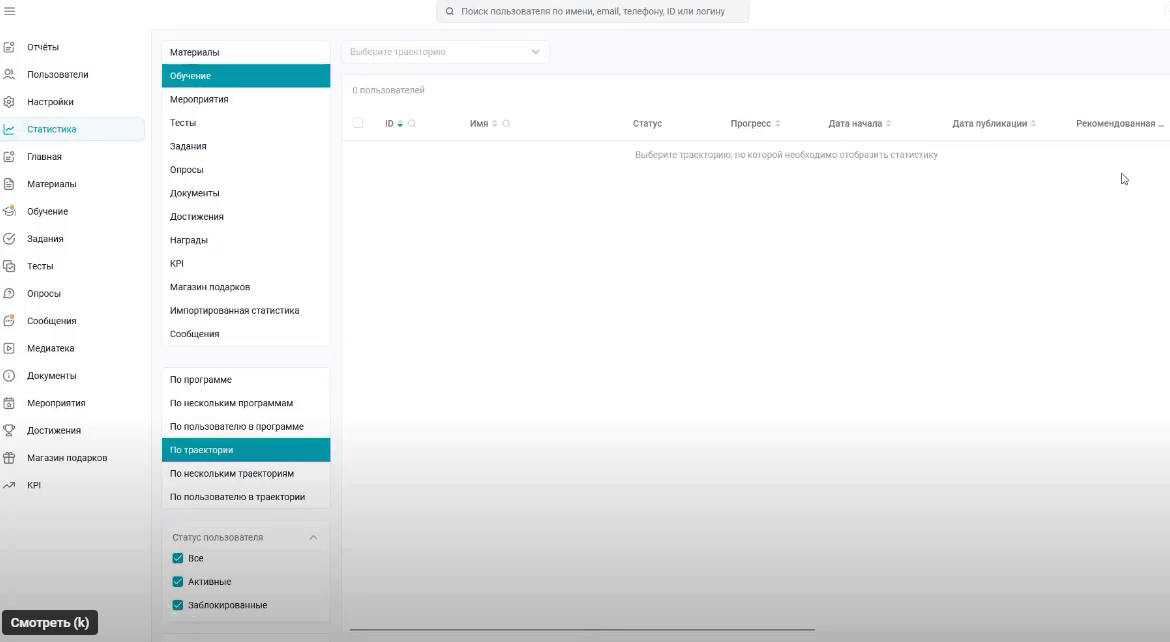Click the Задания checkmark icon
This screenshot has height=642, width=1170.
9,239
